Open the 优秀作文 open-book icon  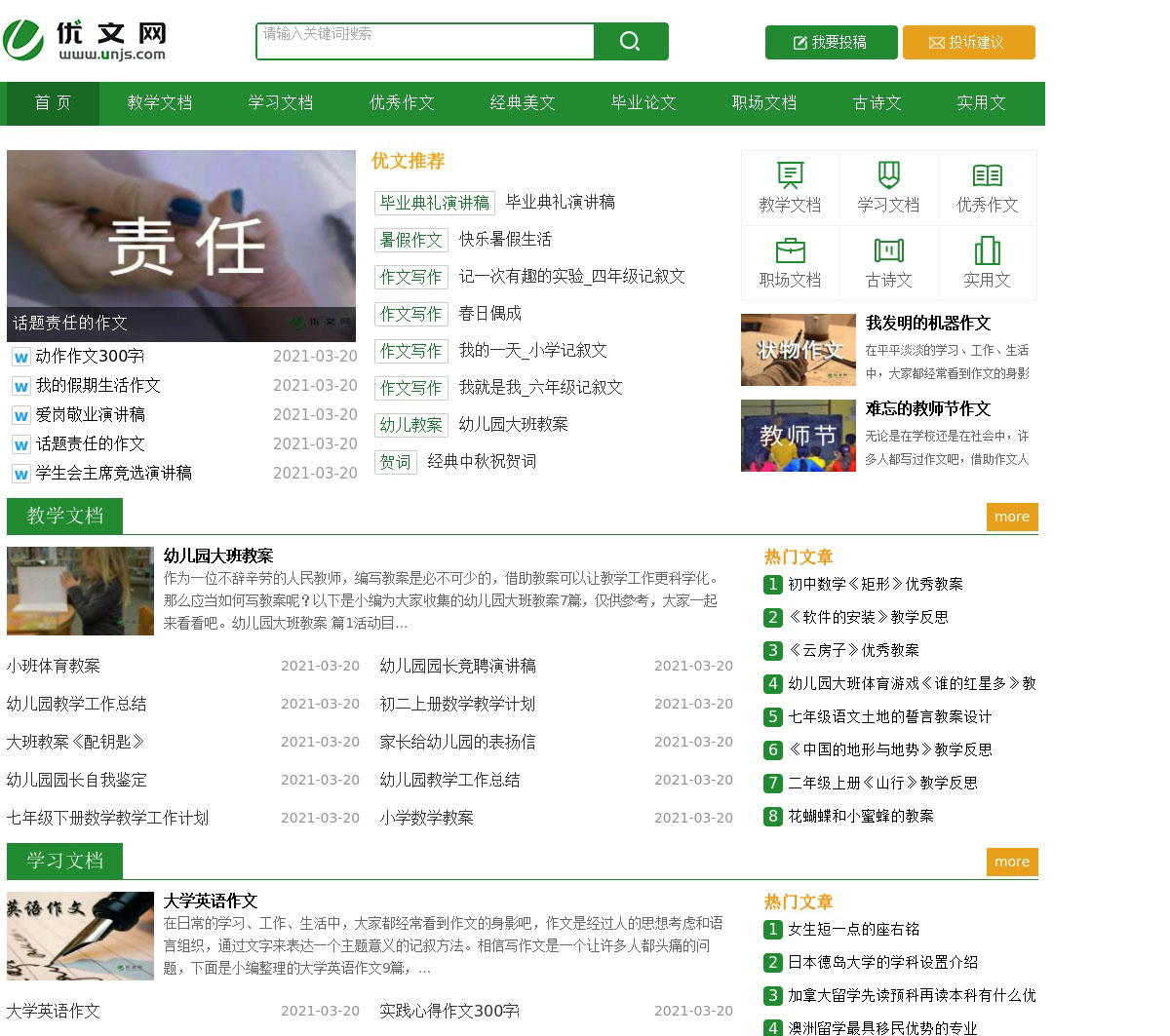click(987, 175)
